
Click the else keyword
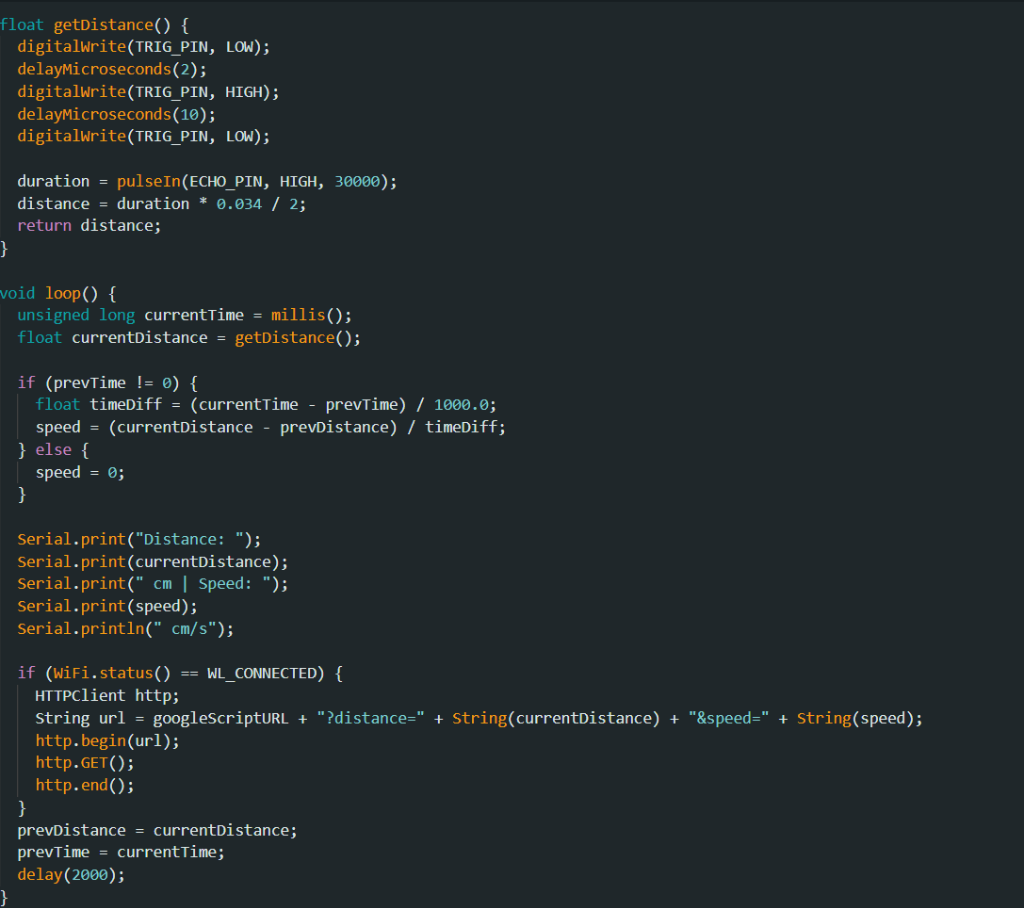[x=53, y=450]
